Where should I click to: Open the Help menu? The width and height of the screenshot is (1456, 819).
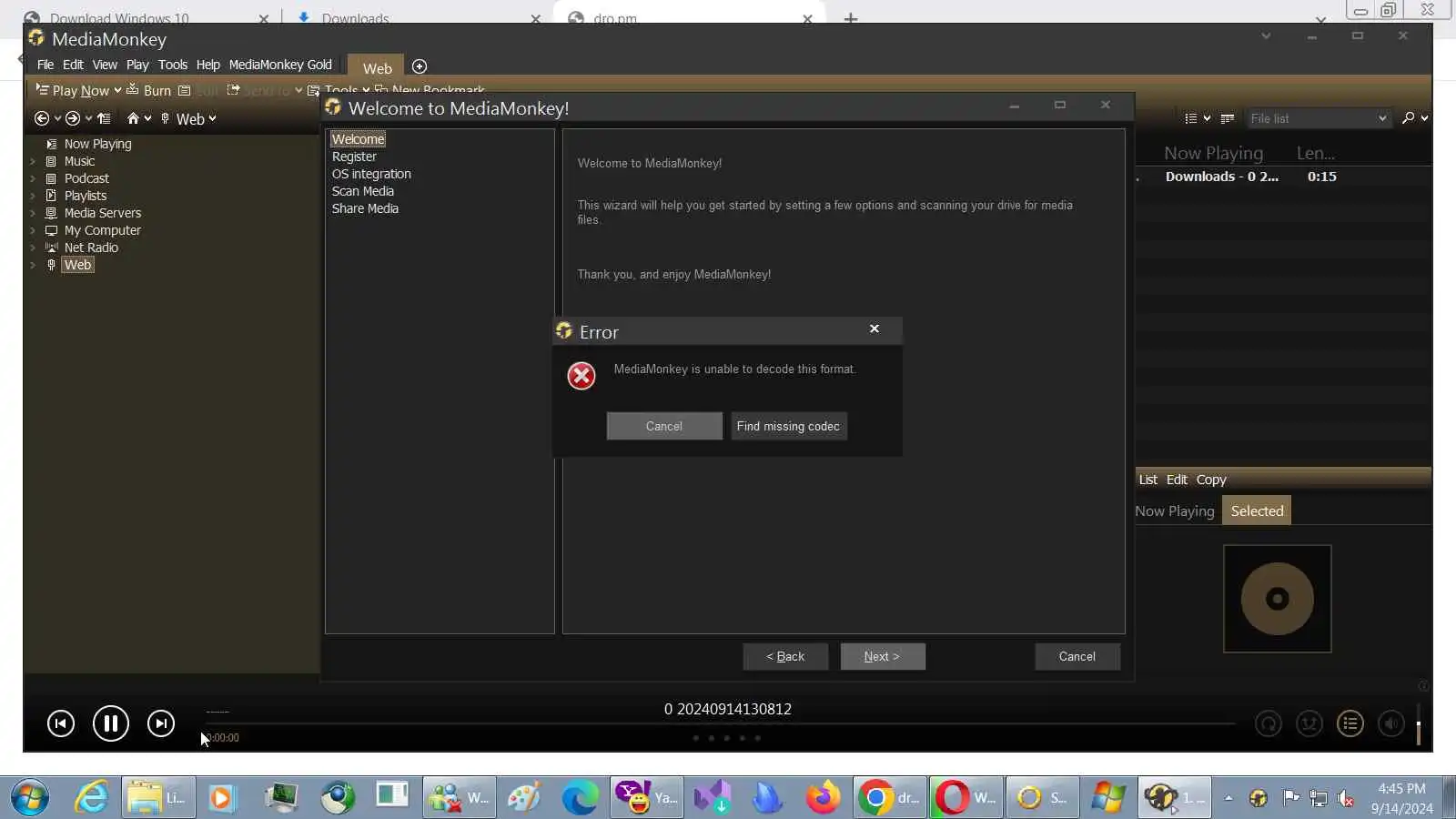coord(208,65)
